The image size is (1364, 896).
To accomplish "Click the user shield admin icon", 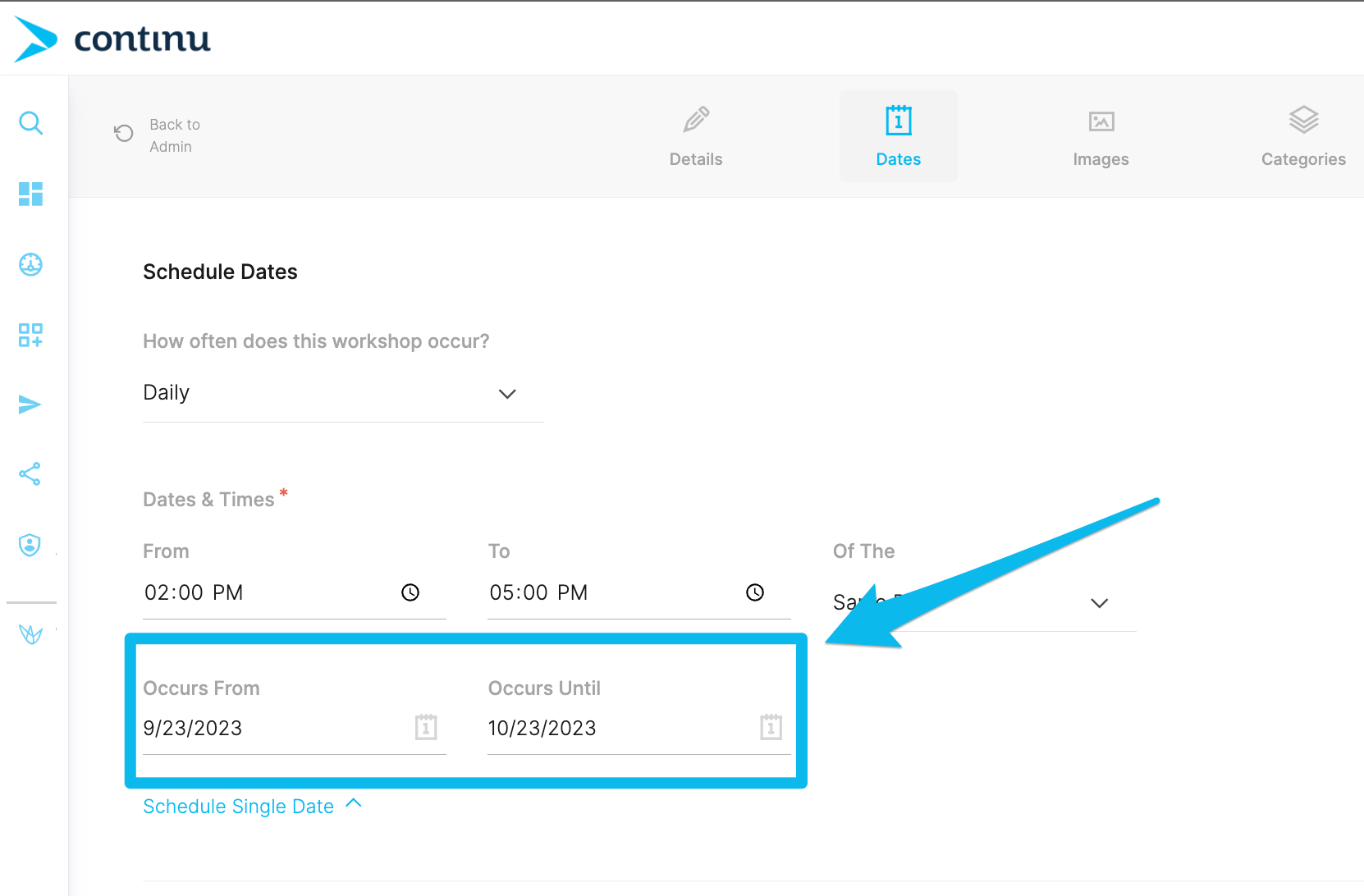I will 30,545.
